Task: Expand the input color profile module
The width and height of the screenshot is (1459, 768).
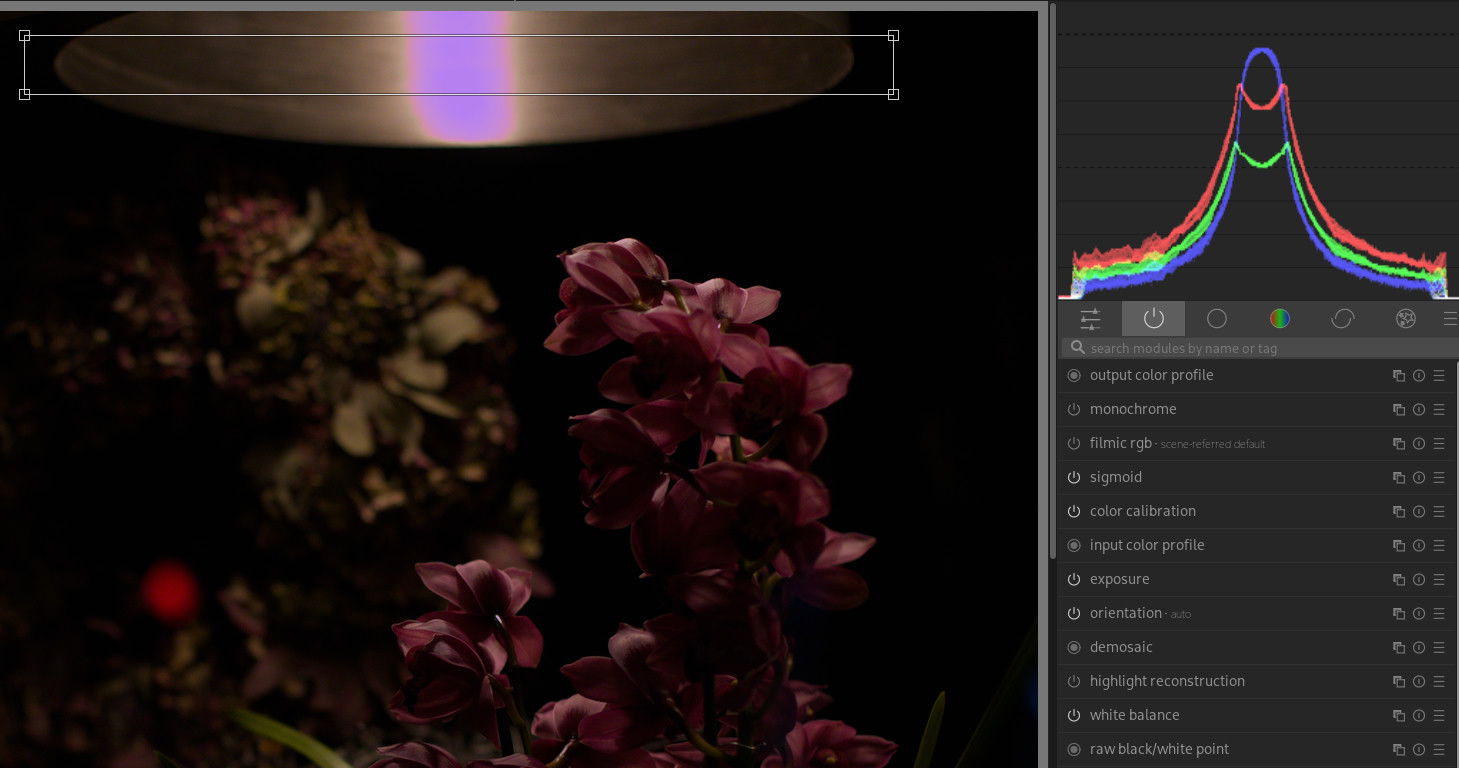Action: (1146, 546)
